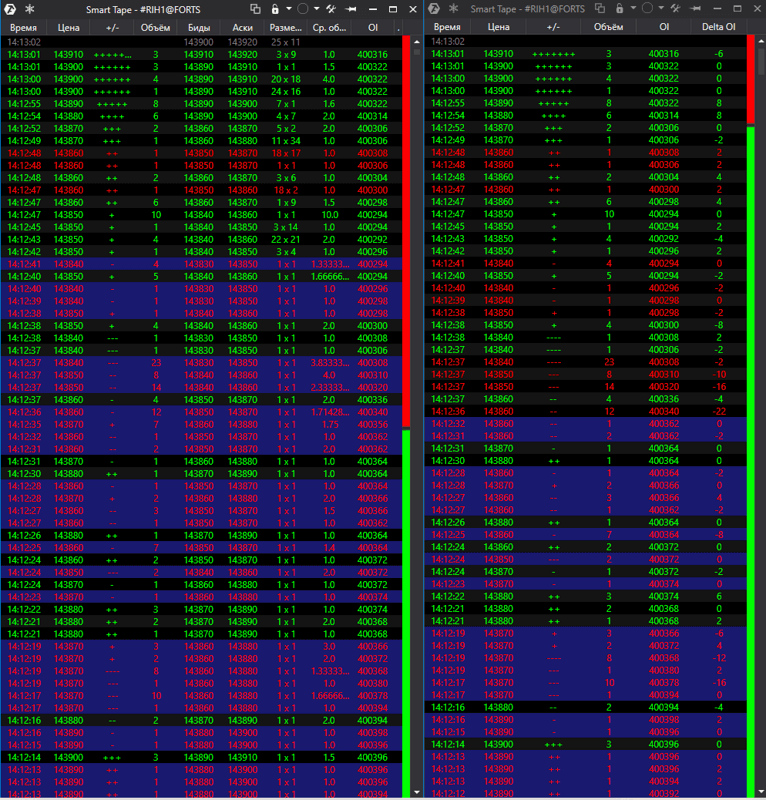This screenshot has width=766, height=800.
Task: Select volume 23 in right window
Action: coord(609,362)
